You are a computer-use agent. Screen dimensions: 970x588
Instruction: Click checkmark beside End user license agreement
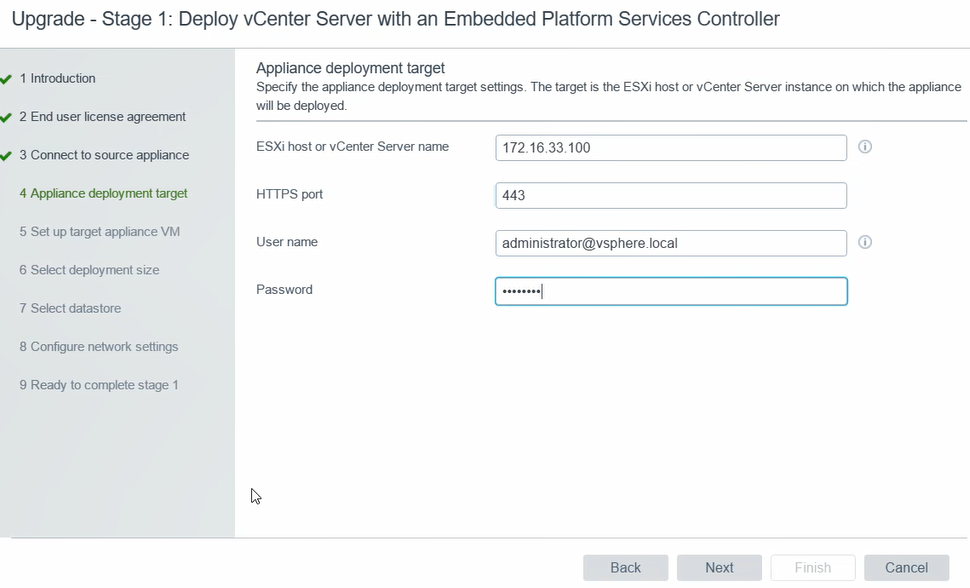[6, 118]
